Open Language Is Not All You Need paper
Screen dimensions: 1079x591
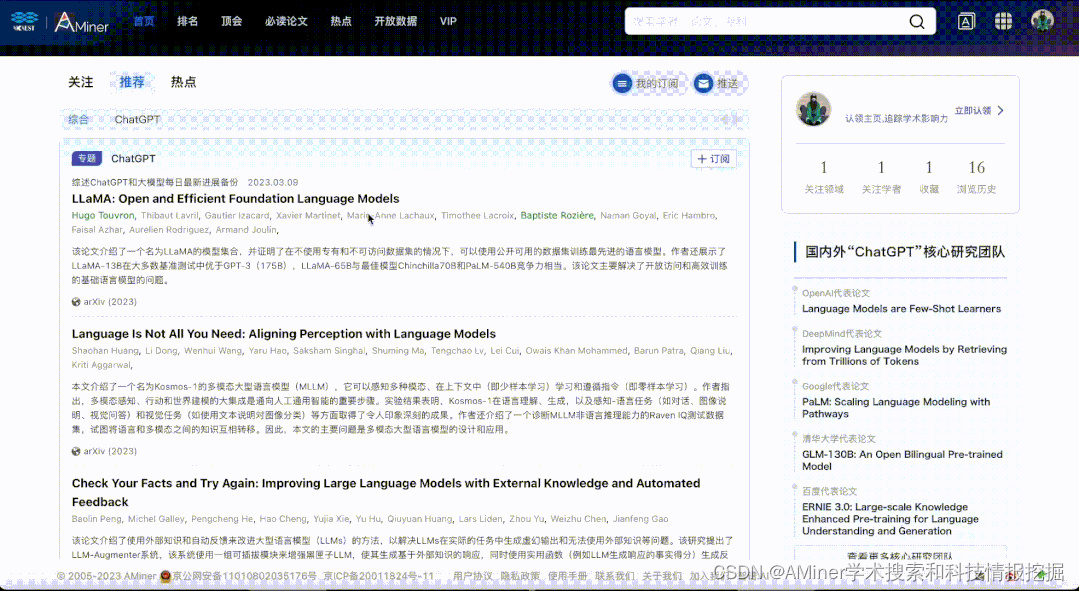pyautogui.click(x=284, y=334)
